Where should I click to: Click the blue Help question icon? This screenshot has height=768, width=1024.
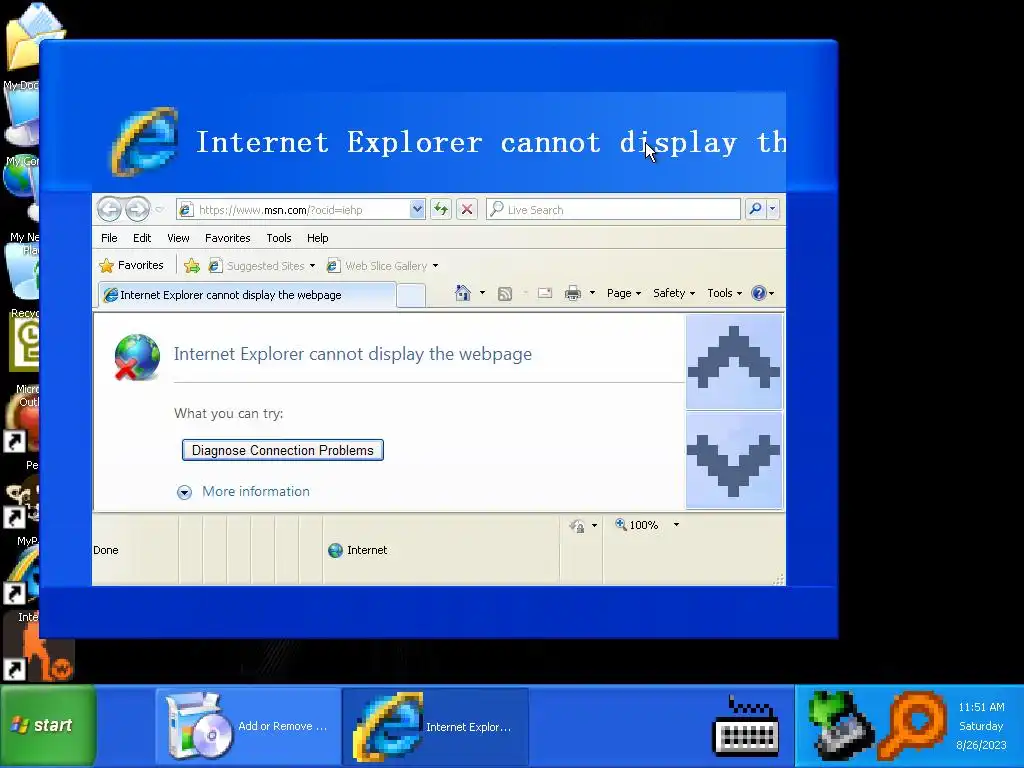coord(758,293)
